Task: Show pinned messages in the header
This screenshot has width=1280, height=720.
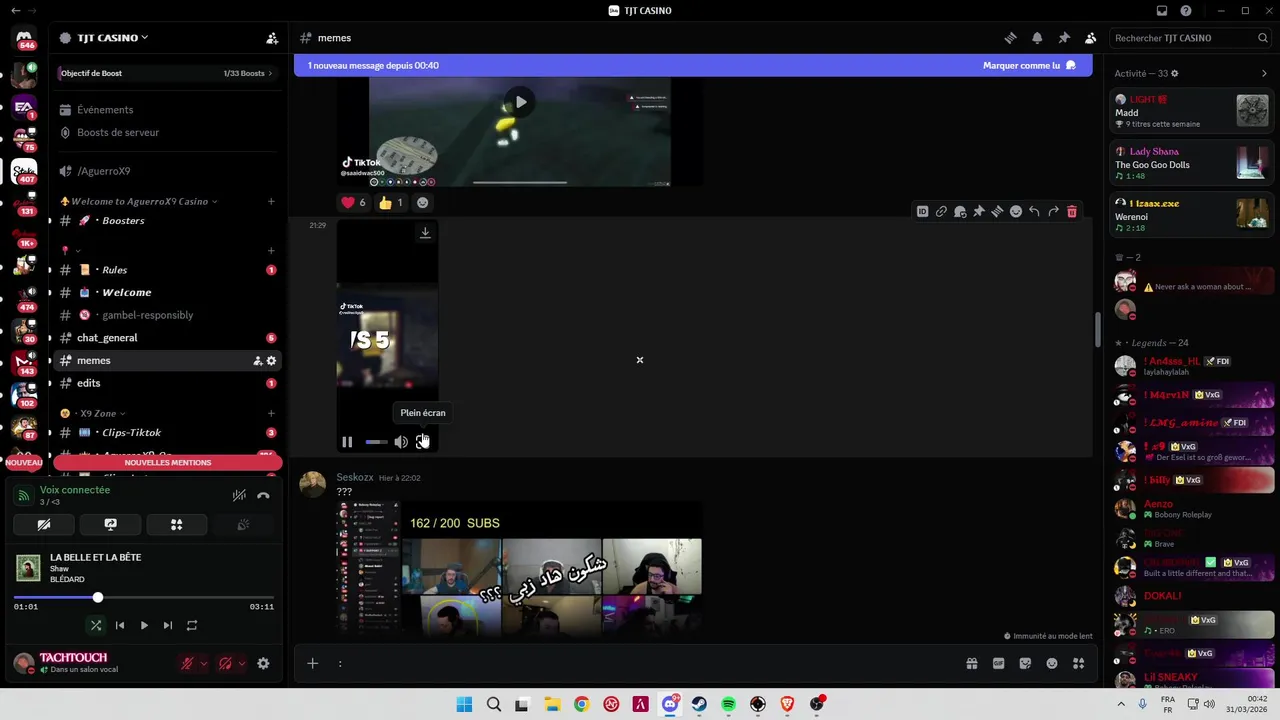Action: [1064, 38]
